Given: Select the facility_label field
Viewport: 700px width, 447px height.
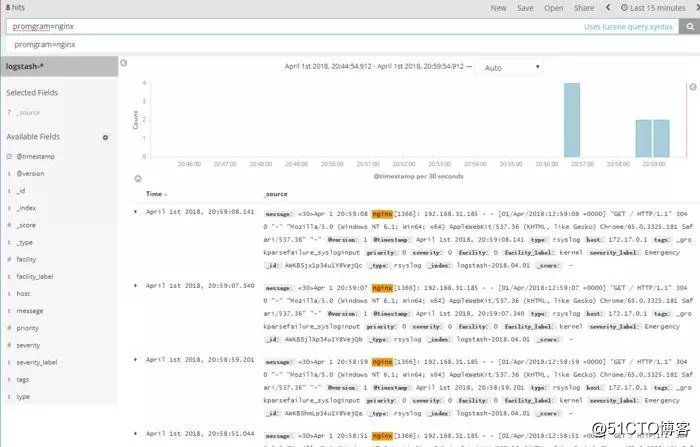Looking at the screenshot, I should [35, 277].
